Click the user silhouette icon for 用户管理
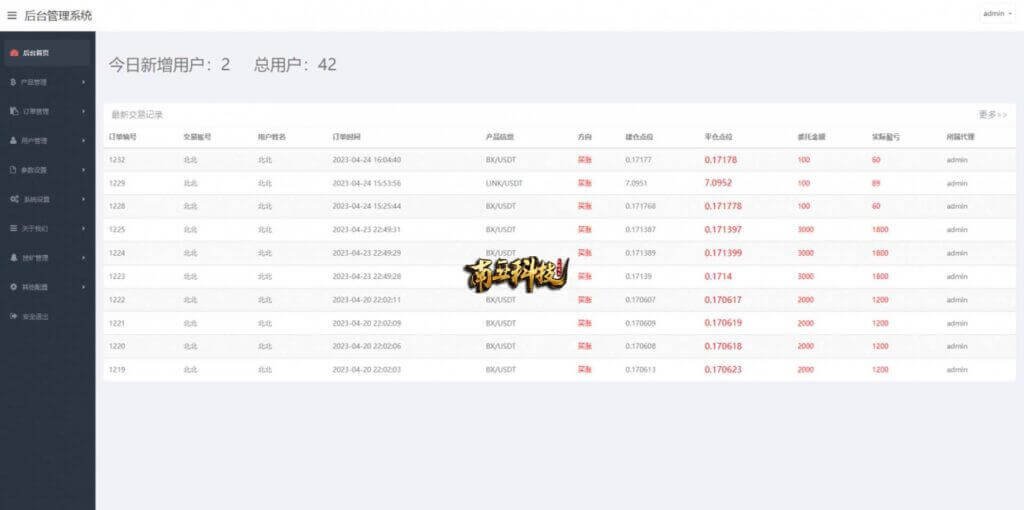Image resolution: width=1024 pixels, height=510 pixels. (x=12, y=141)
